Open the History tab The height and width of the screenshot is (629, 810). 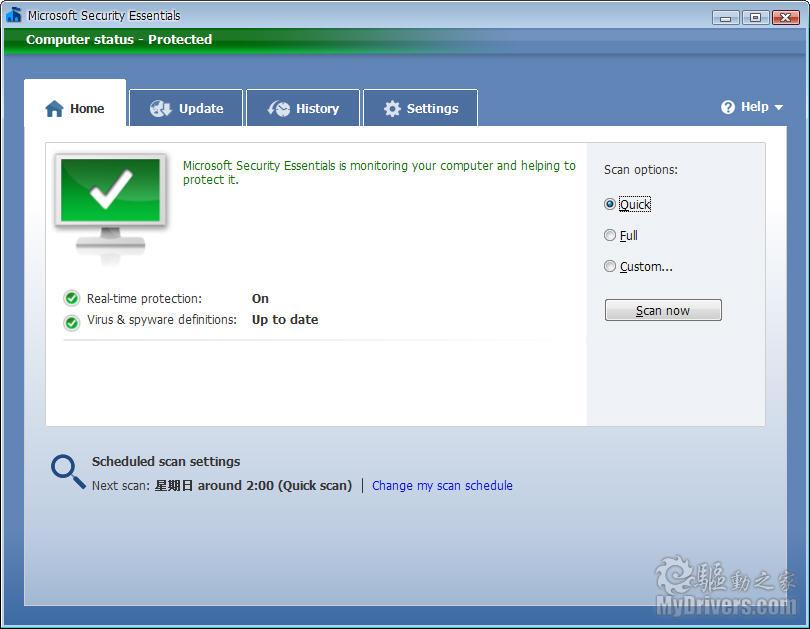tap(303, 108)
